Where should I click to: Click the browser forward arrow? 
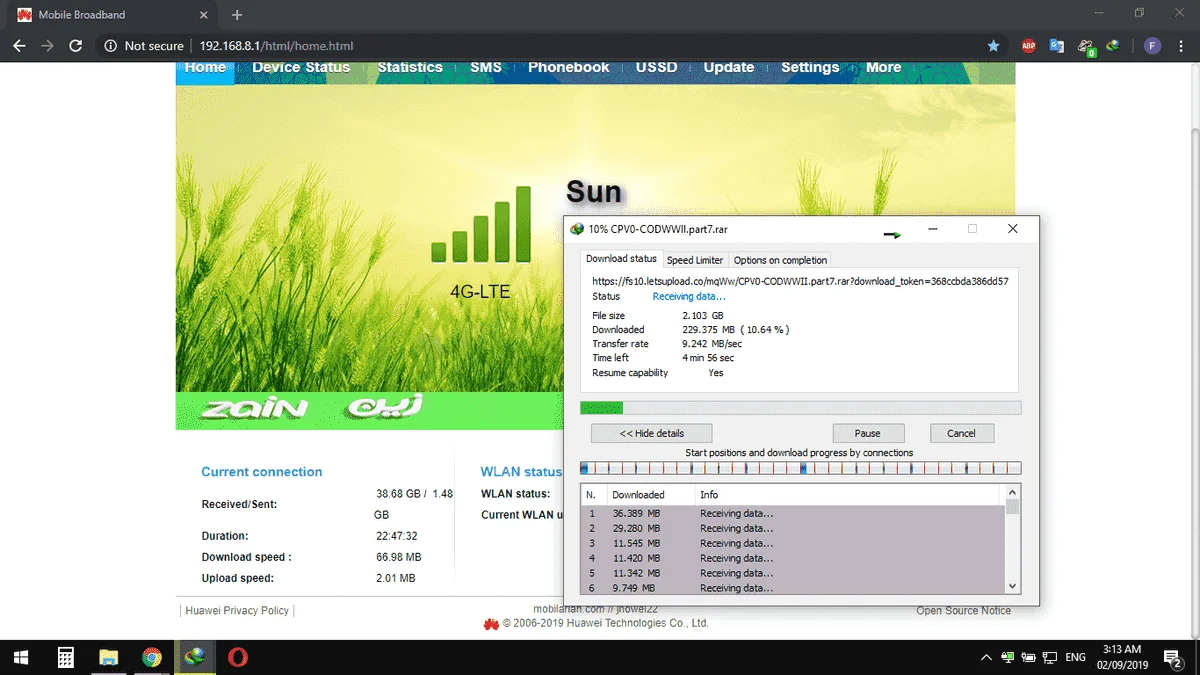tap(47, 46)
